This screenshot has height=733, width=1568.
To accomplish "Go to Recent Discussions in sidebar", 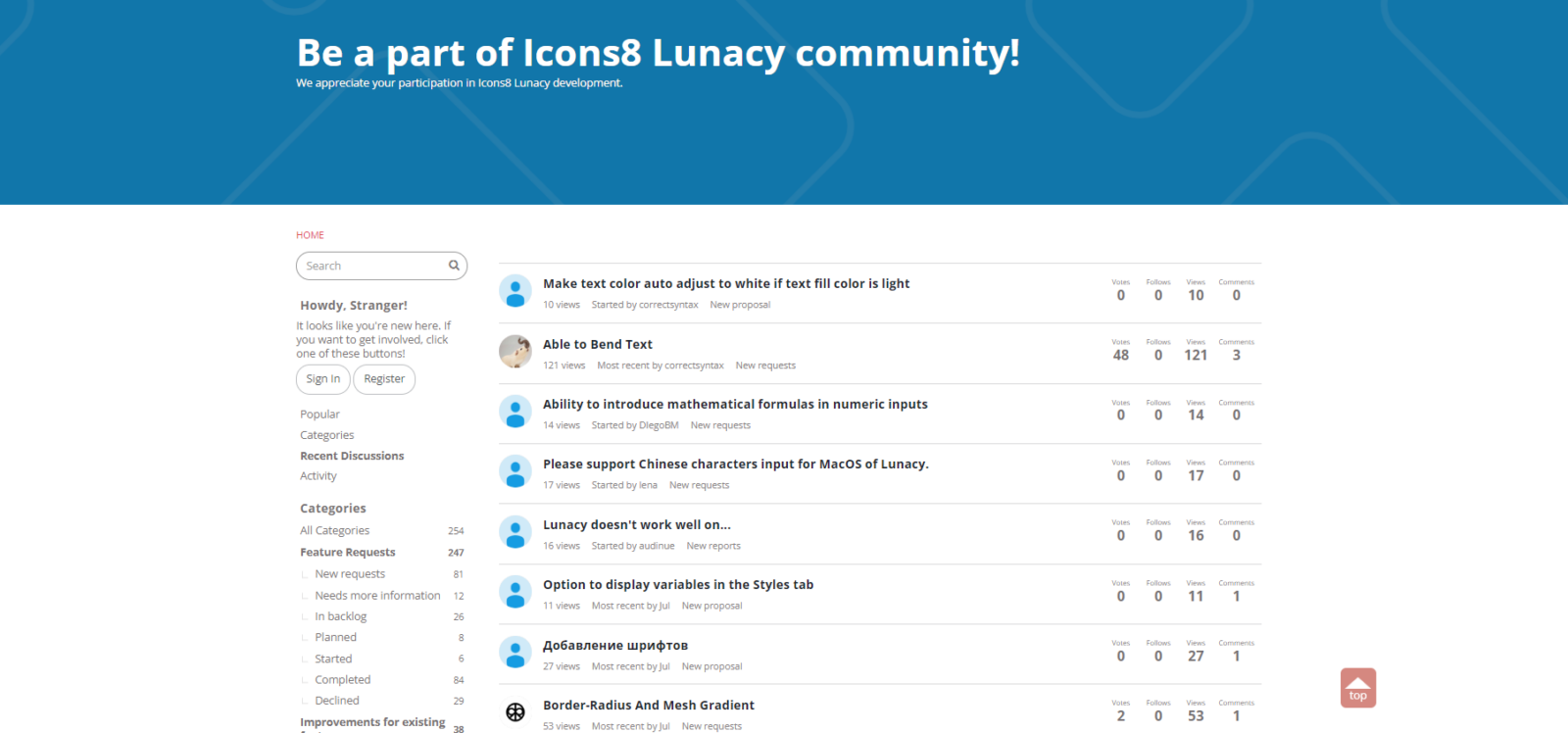I will 352,456.
